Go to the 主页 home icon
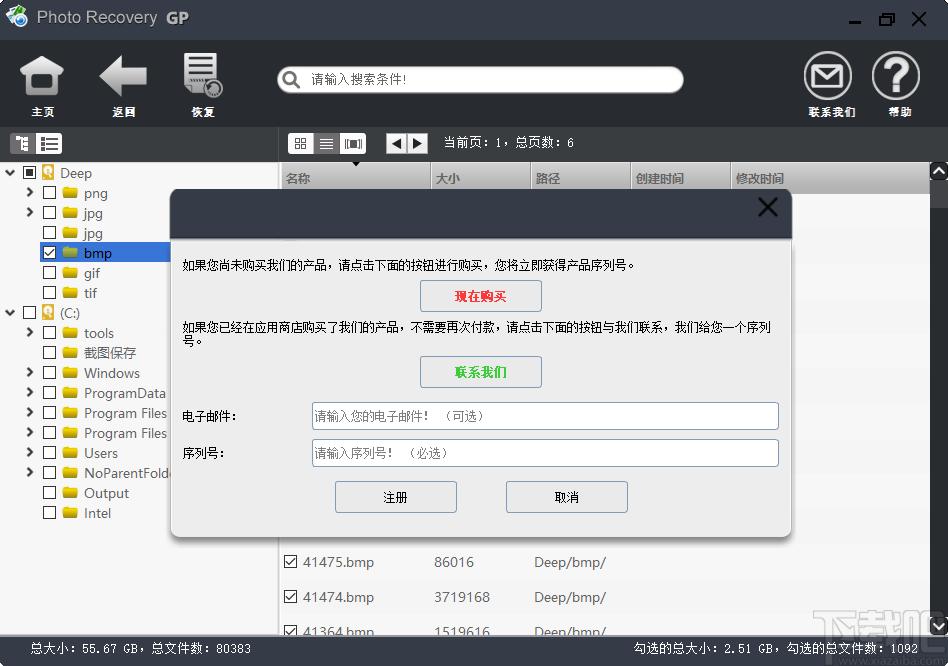The height and width of the screenshot is (666, 948). [x=42, y=77]
